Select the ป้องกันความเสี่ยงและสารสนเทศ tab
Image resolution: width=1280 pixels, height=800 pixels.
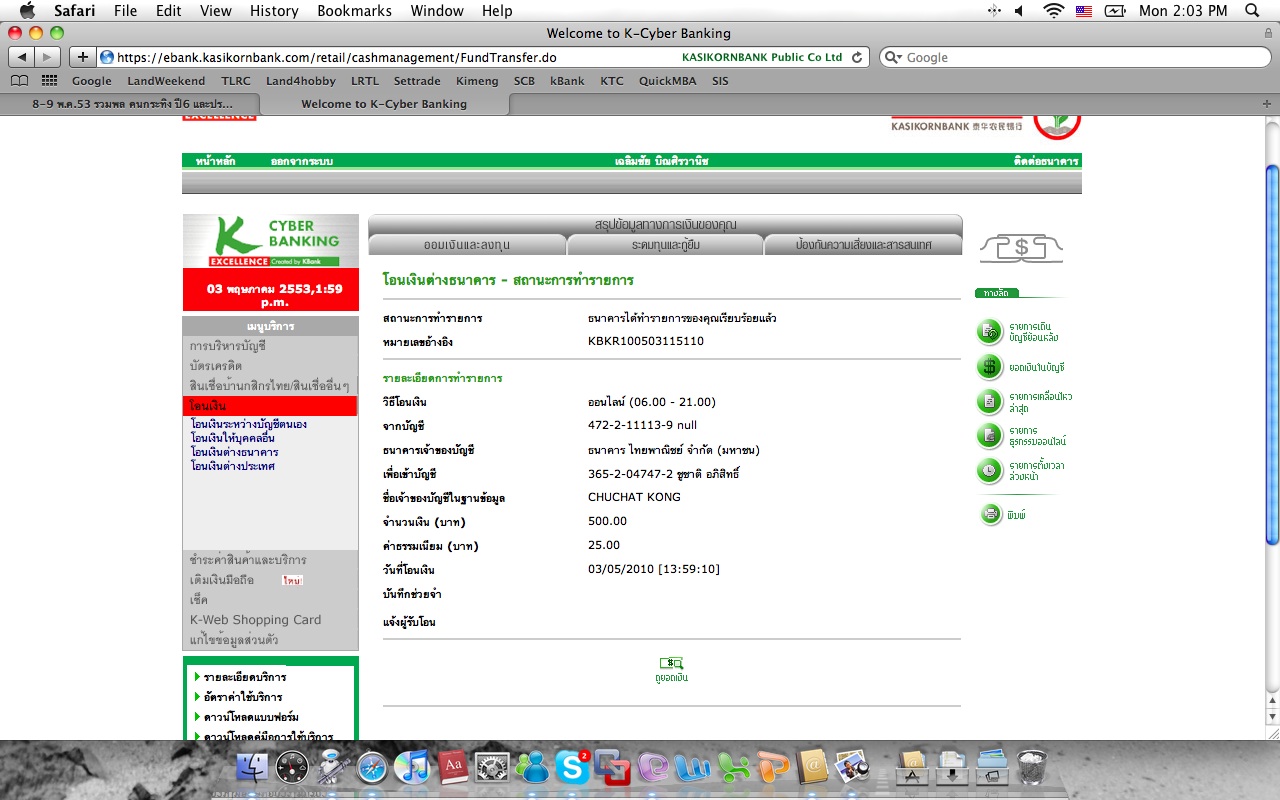point(863,244)
